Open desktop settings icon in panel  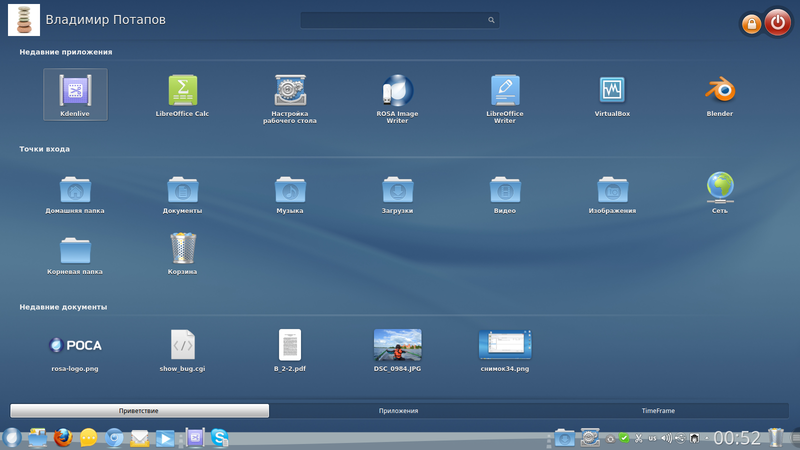point(590,437)
